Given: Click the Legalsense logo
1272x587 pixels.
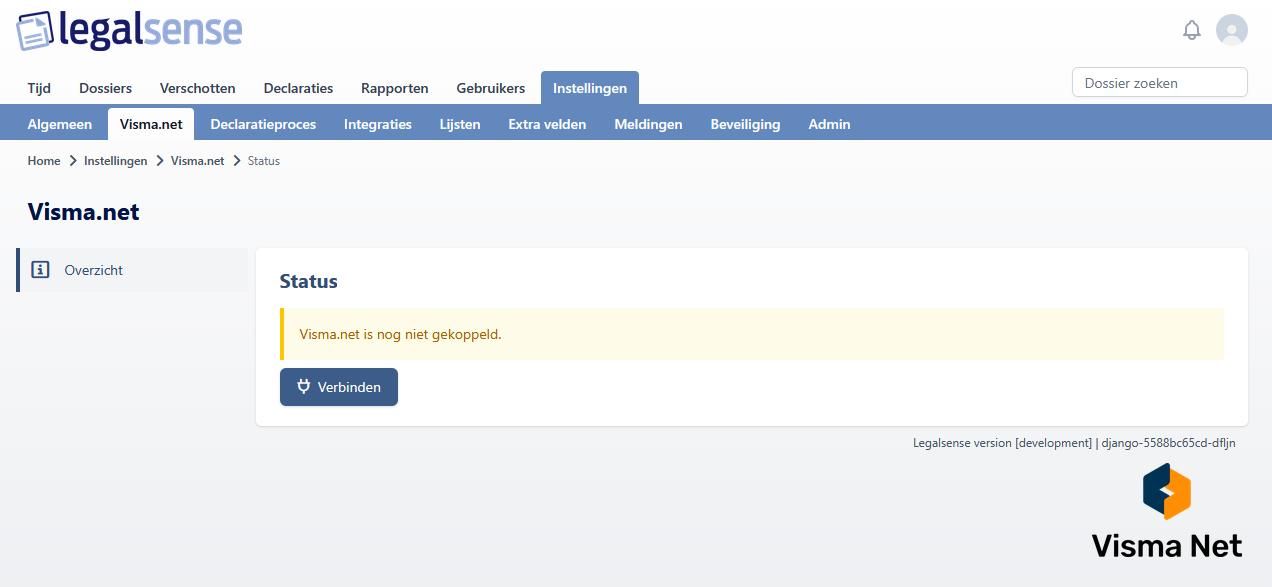Looking at the screenshot, I should (129, 30).
